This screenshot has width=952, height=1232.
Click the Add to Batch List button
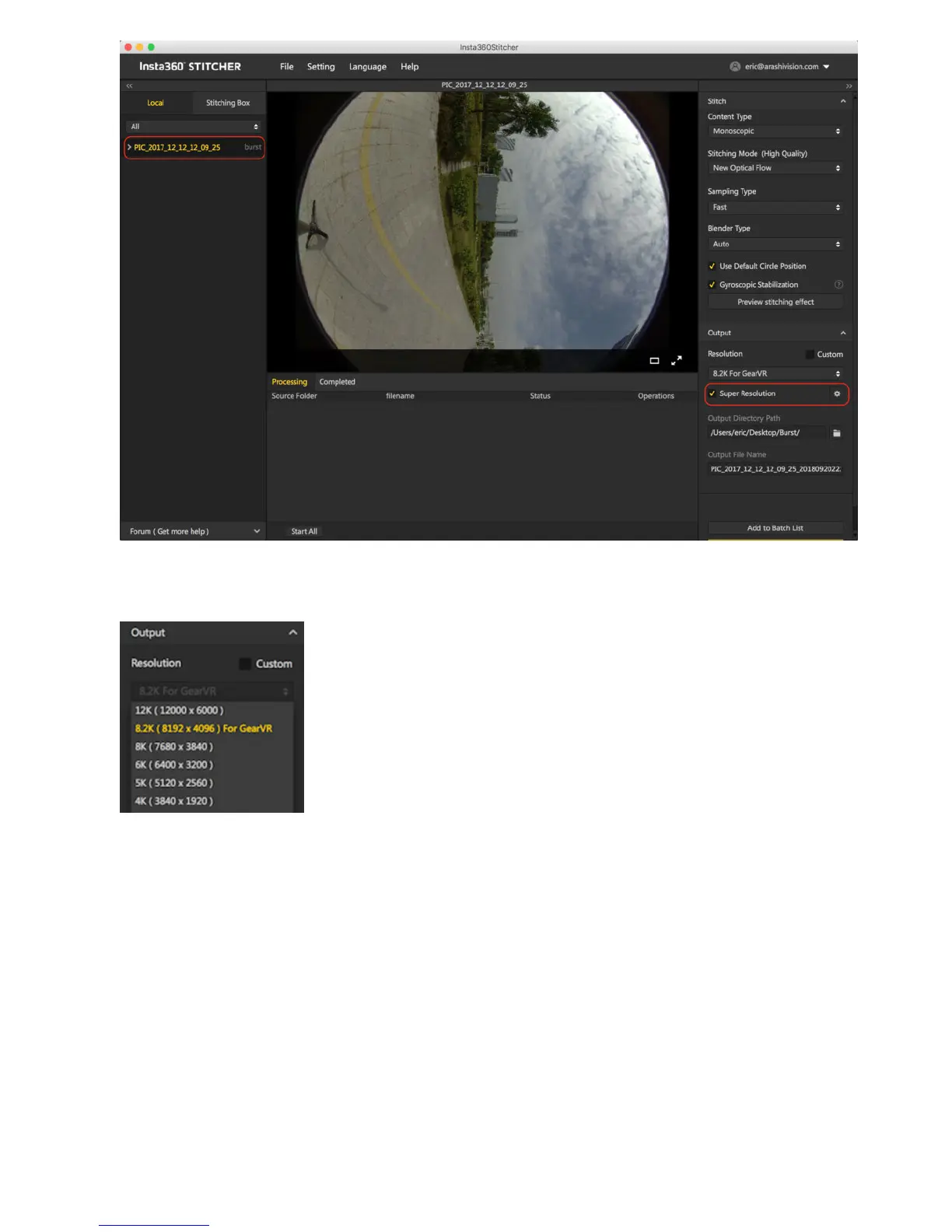[775, 528]
